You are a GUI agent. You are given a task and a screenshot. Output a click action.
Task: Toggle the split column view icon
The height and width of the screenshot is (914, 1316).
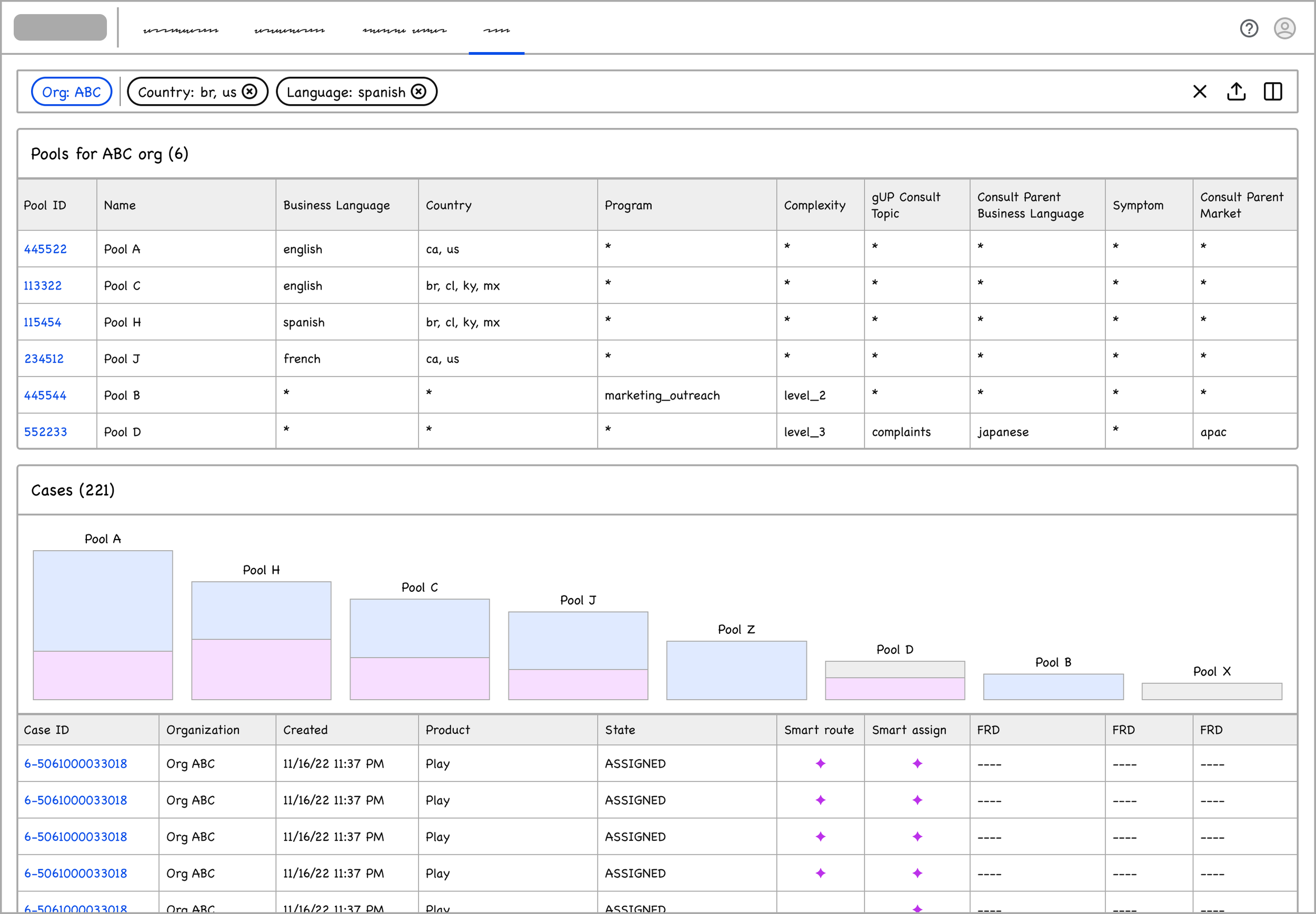coord(1272,92)
